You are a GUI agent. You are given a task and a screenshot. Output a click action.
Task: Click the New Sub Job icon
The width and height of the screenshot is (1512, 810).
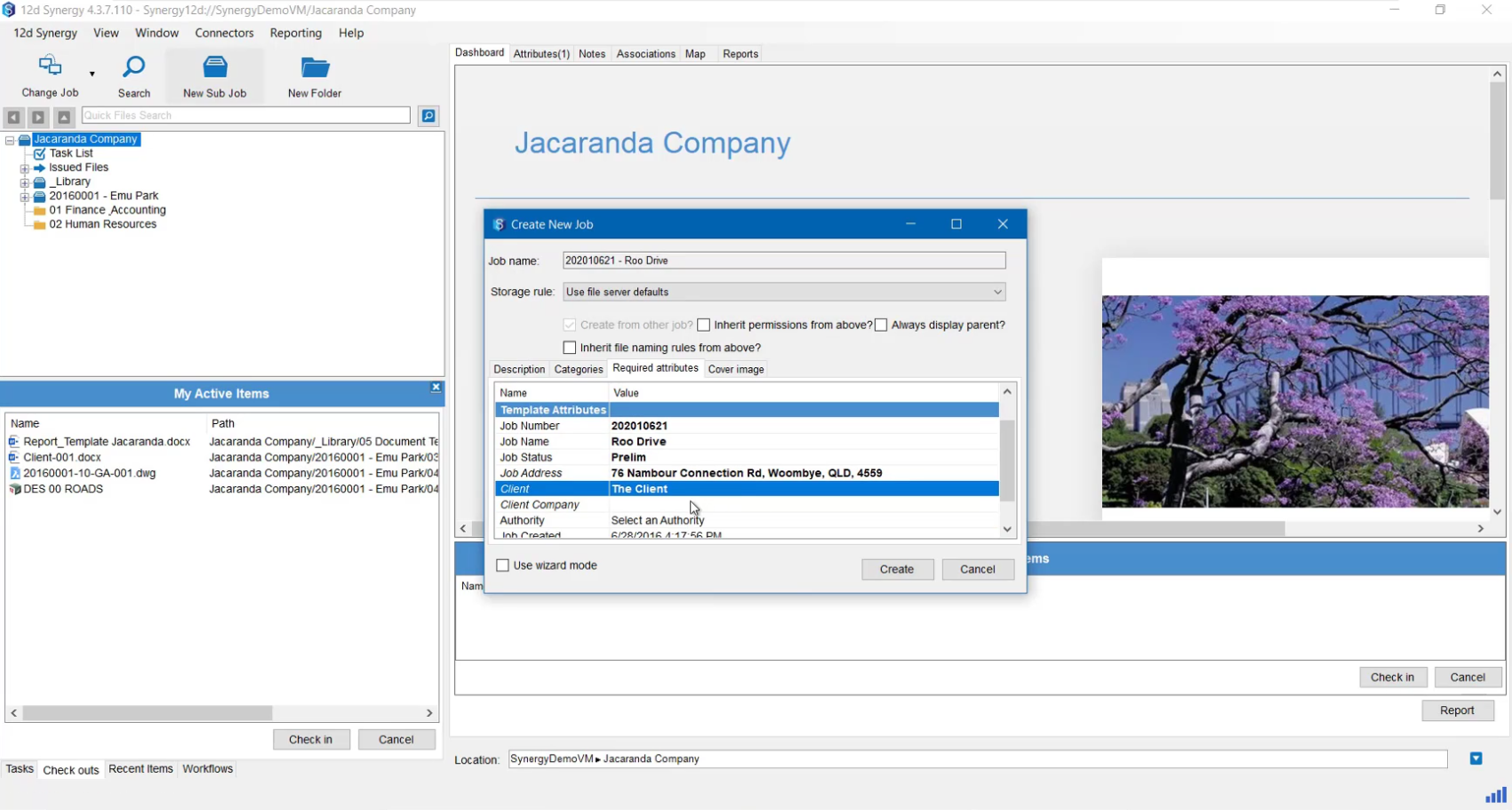(x=215, y=67)
